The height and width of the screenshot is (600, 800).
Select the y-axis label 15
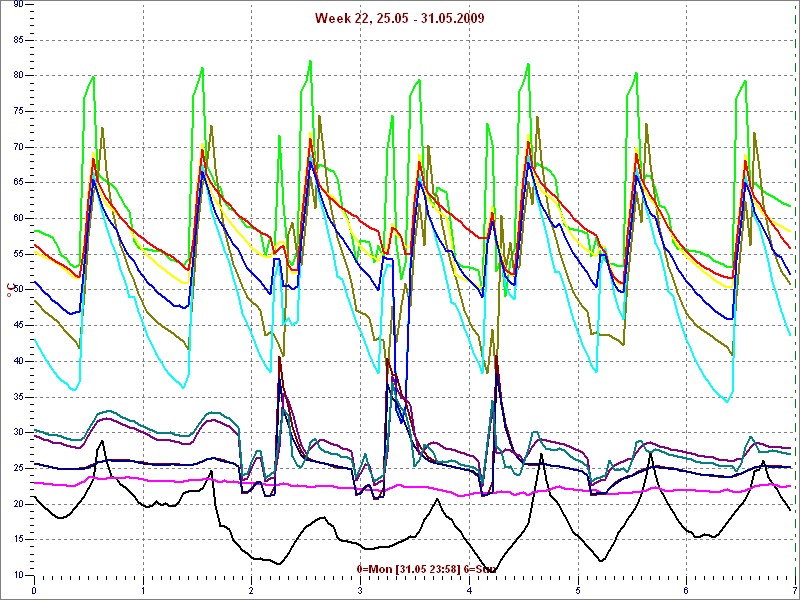tap(17, 539)
